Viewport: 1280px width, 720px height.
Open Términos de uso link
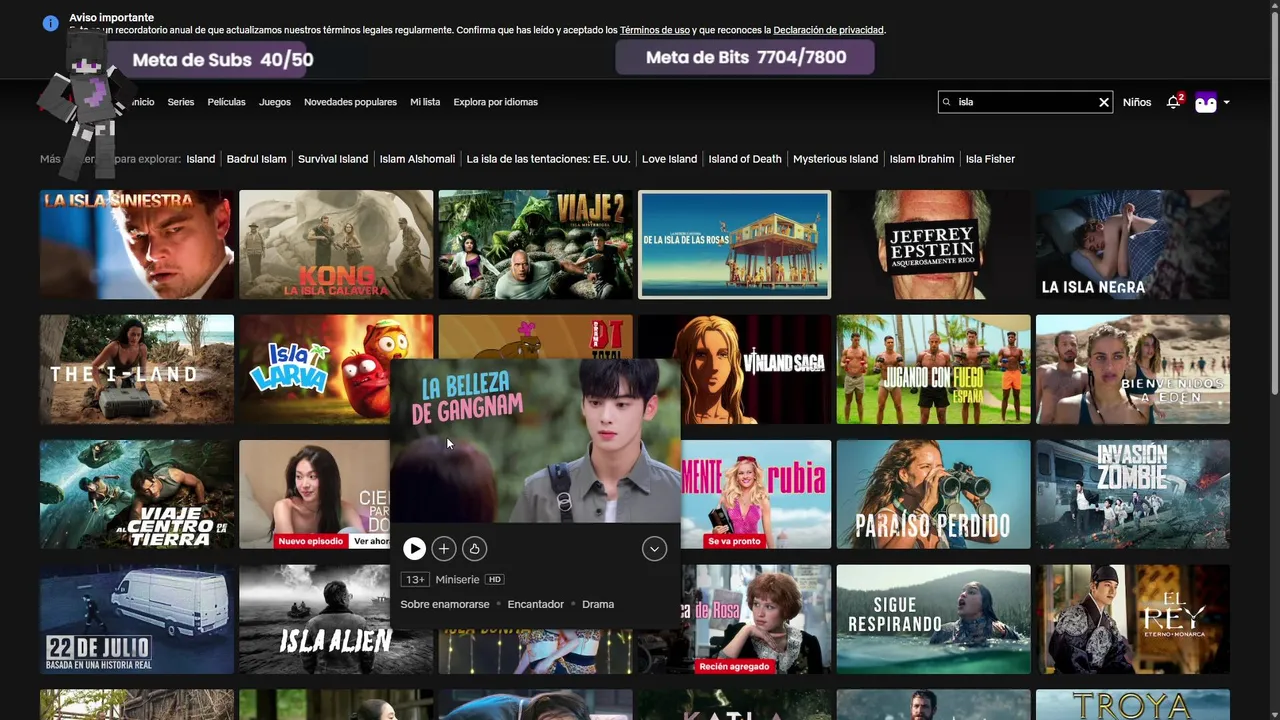[655, 30]
